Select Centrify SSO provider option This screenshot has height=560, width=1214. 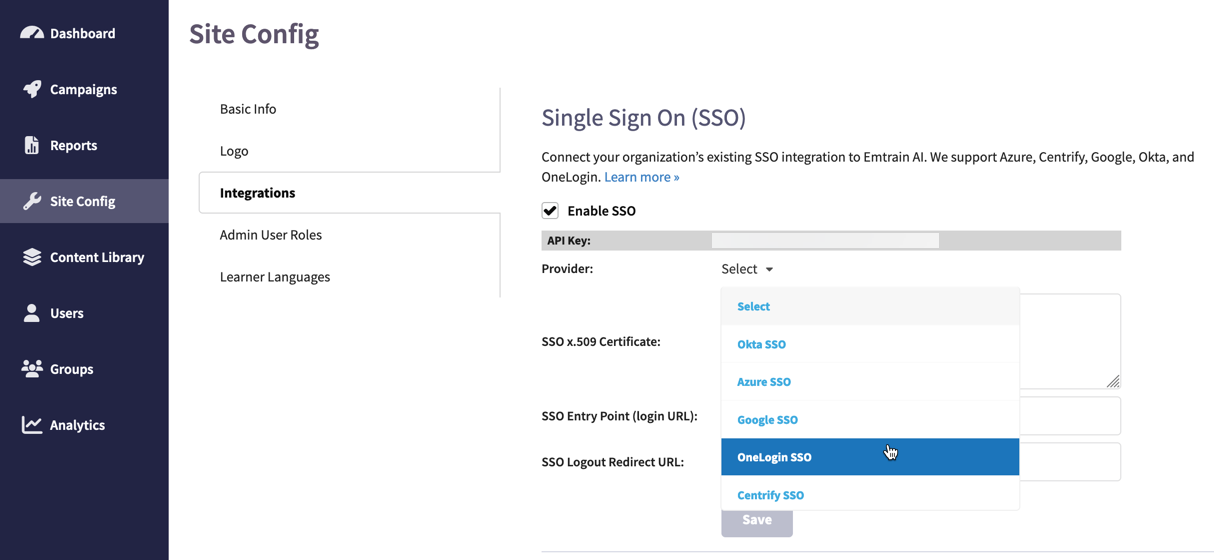tap(771, 495)
